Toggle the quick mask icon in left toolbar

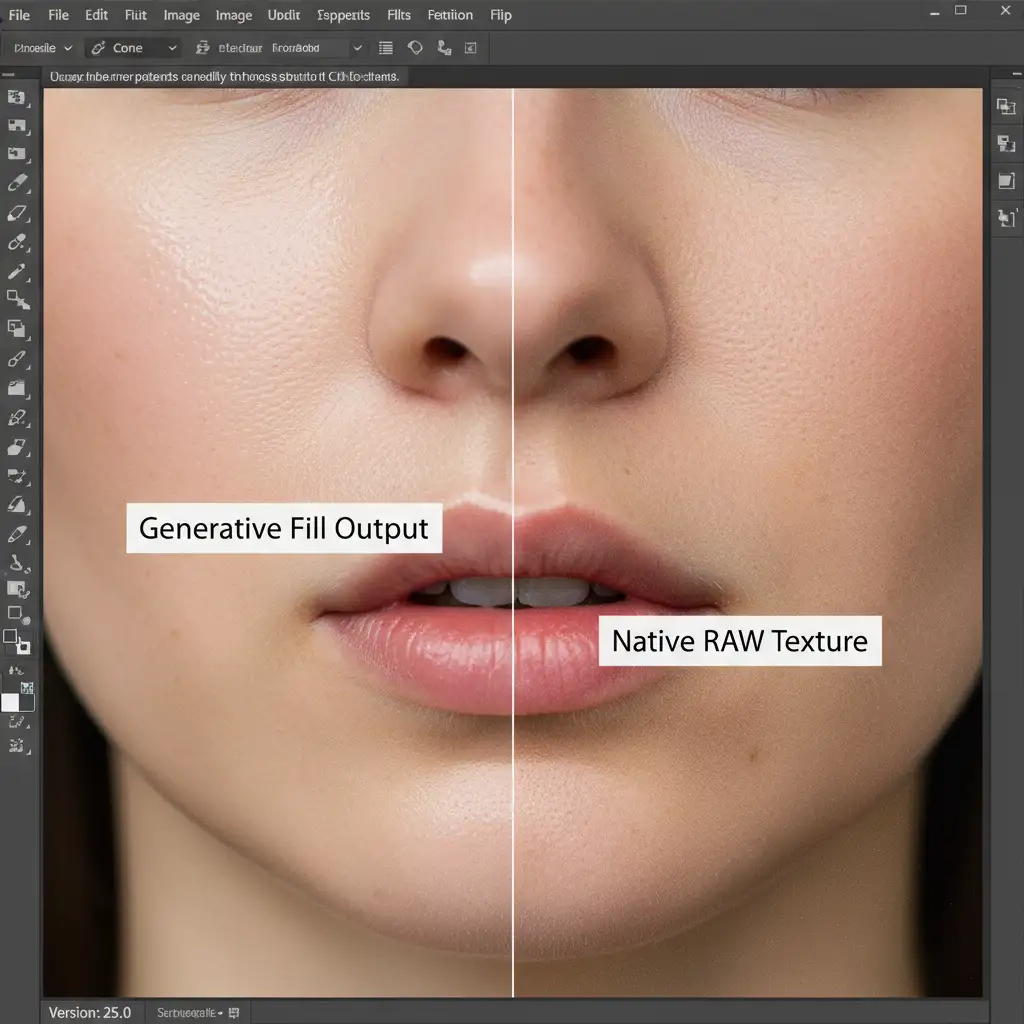[x=17, y=614]
